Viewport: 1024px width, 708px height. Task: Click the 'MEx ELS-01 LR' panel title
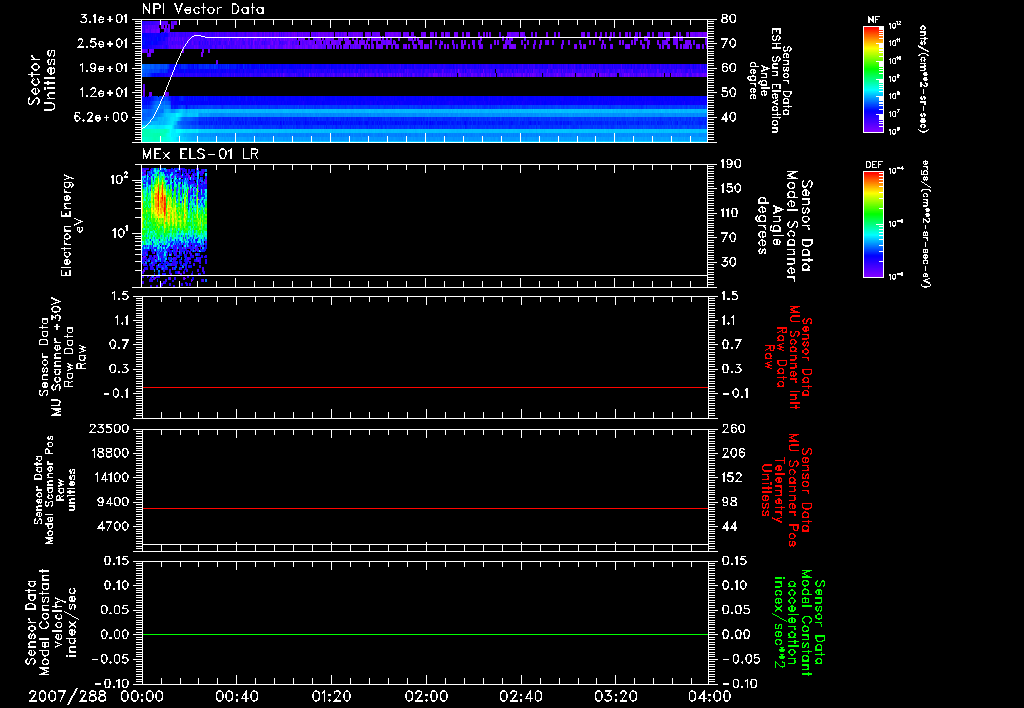click(200, 154)
